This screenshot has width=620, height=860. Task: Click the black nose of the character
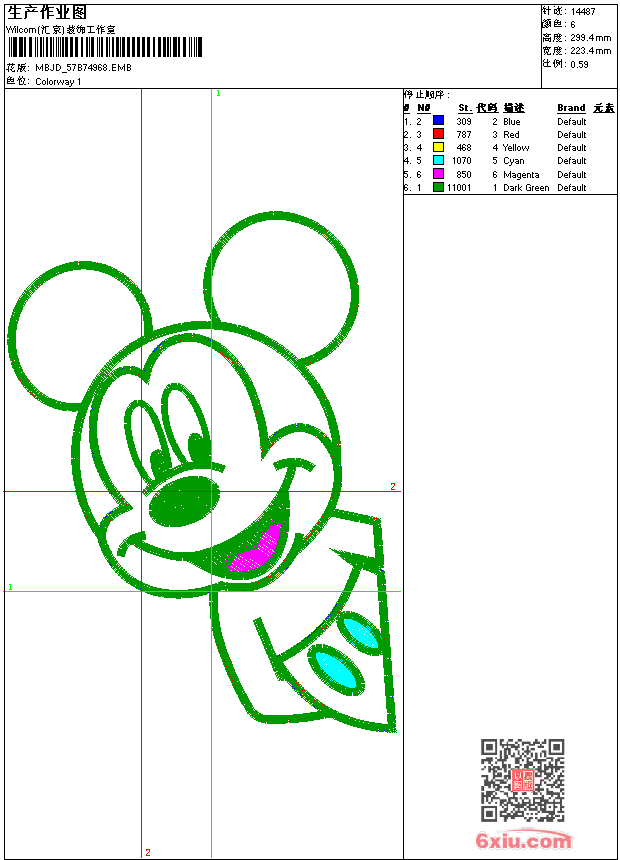click(x=184, y=501)
